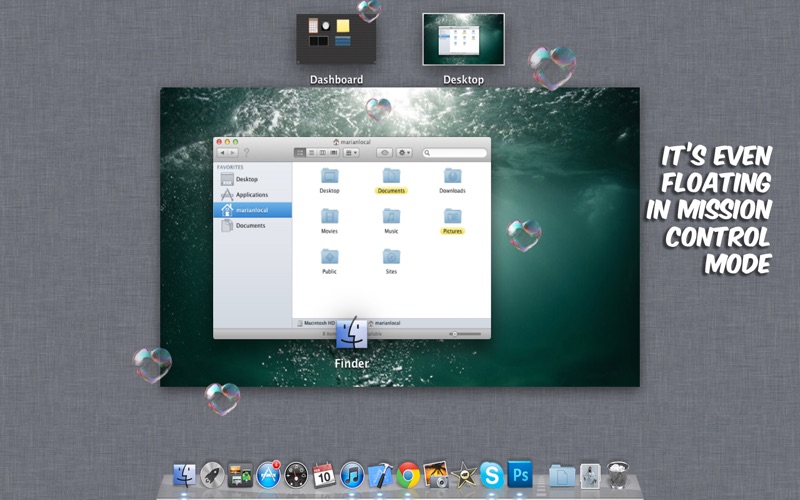Select the Desktop folder in file grid

(x=330, y=180)
